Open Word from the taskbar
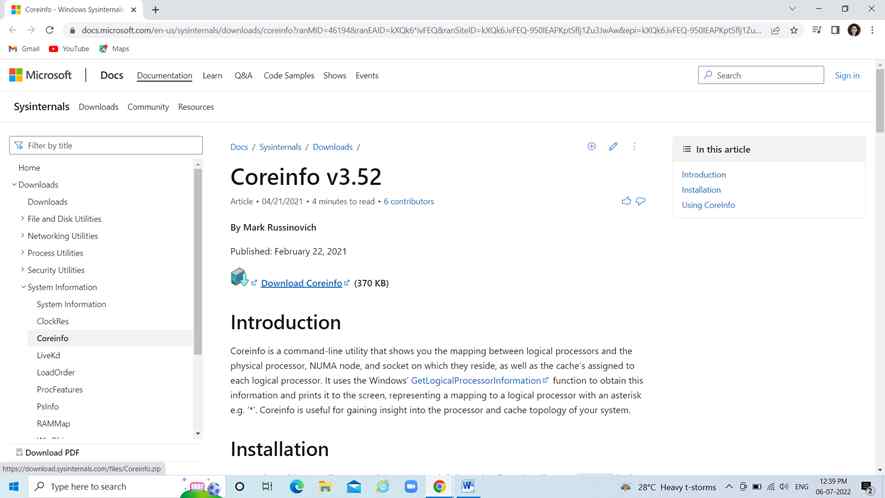 pyautogui.click(x=467, y=486)
